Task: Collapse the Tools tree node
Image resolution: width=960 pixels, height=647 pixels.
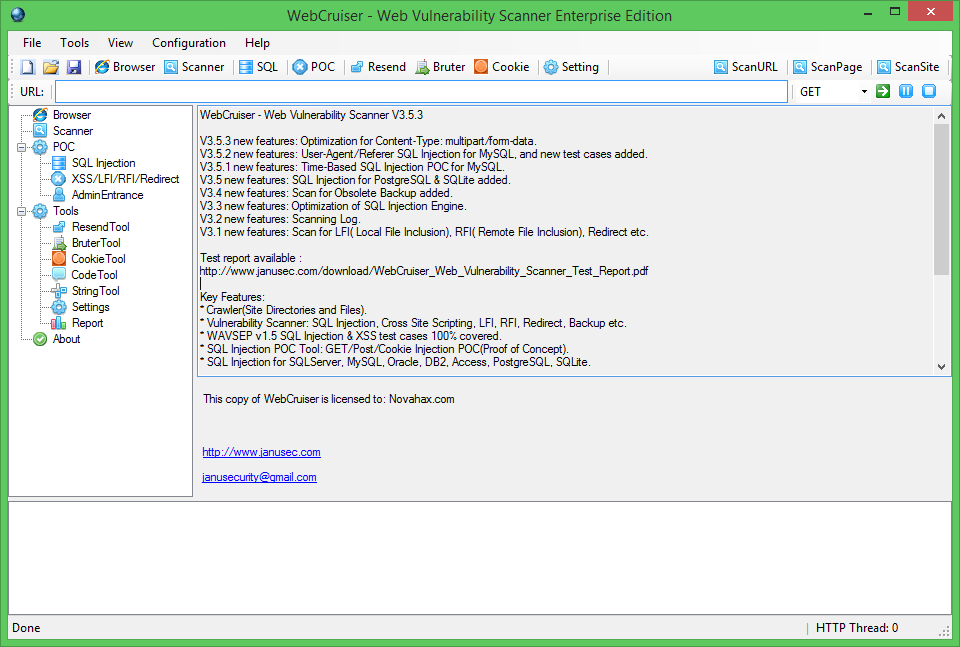Action: (x=21, y=211)
